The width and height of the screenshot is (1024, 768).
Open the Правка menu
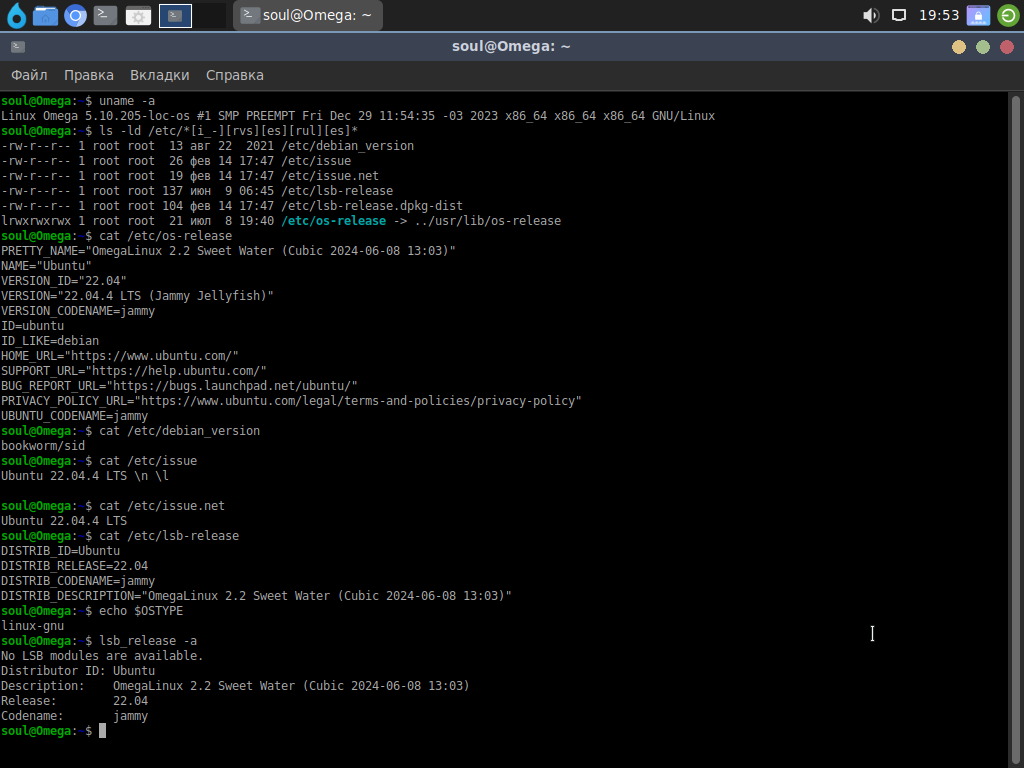(x=89, y=75)
